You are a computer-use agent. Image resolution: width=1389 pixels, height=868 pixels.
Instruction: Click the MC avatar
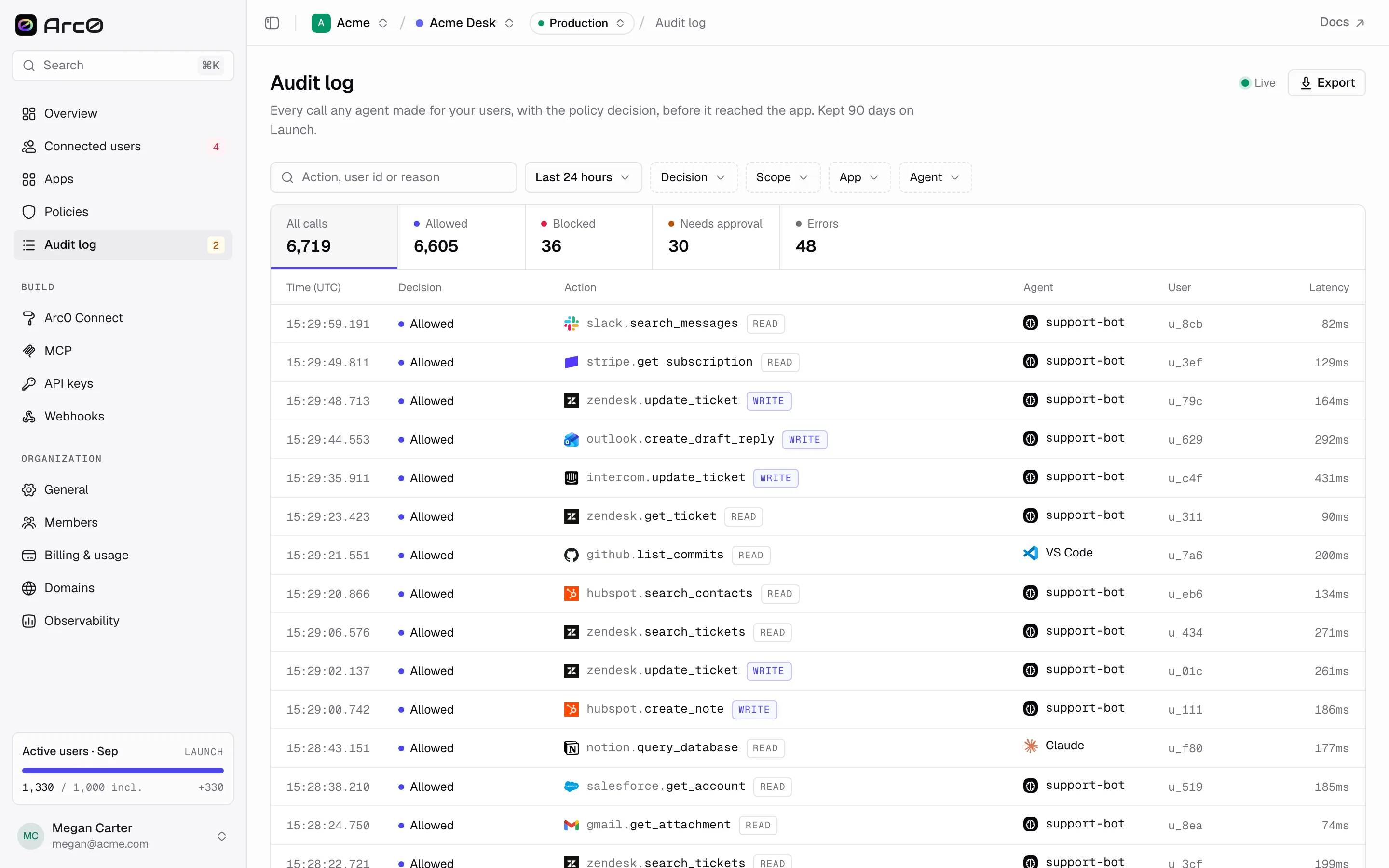pyautogui.click(x=30, y=836)
